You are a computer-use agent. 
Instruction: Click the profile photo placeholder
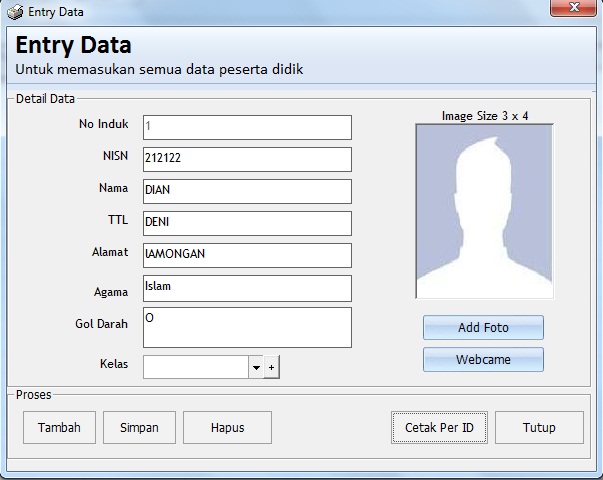click(x=485, y=211)
